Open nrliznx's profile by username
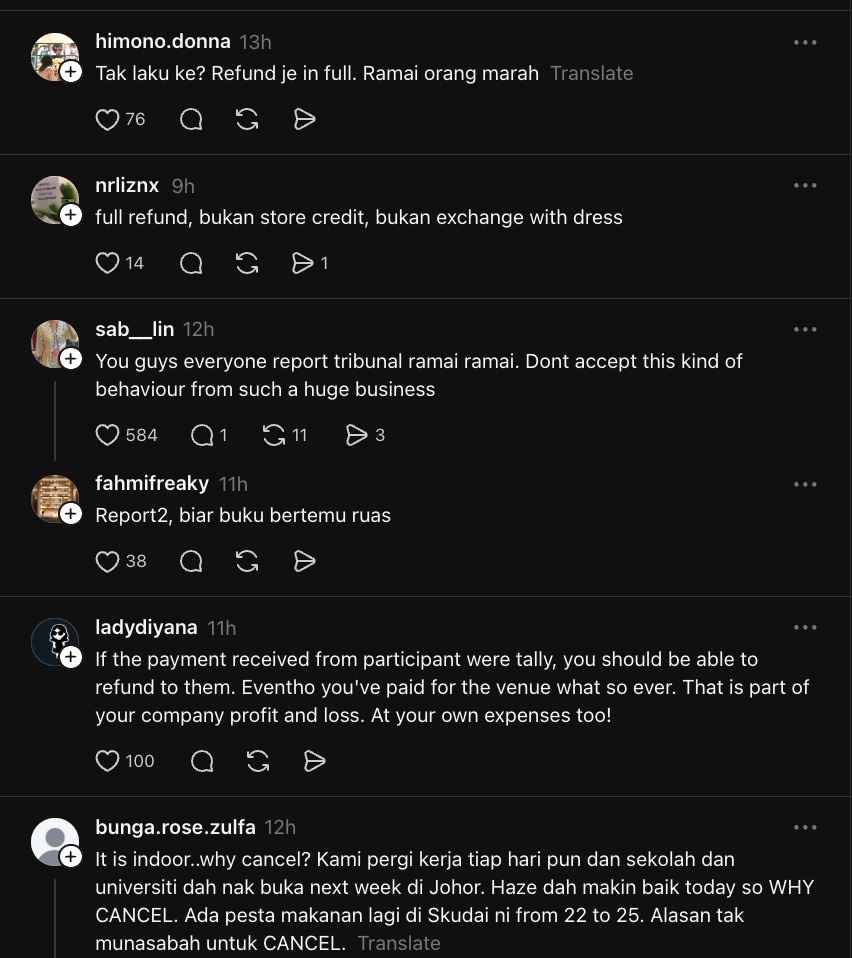 127,185
